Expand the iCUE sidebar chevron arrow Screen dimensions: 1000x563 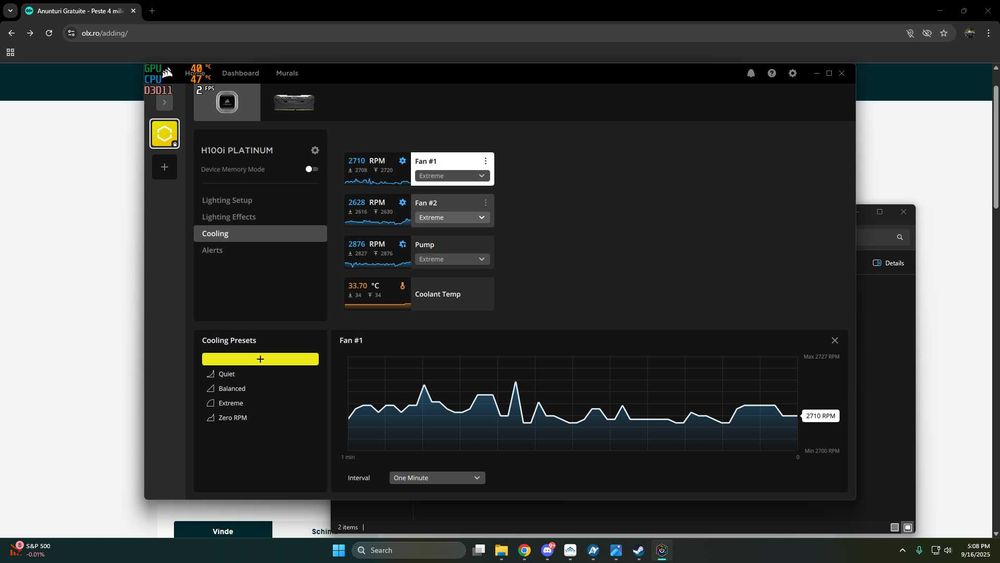point(165,102)
